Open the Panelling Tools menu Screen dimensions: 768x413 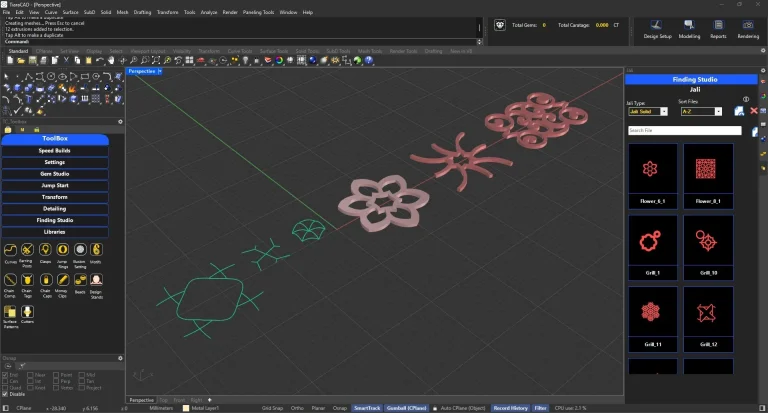tap(257, 12)
